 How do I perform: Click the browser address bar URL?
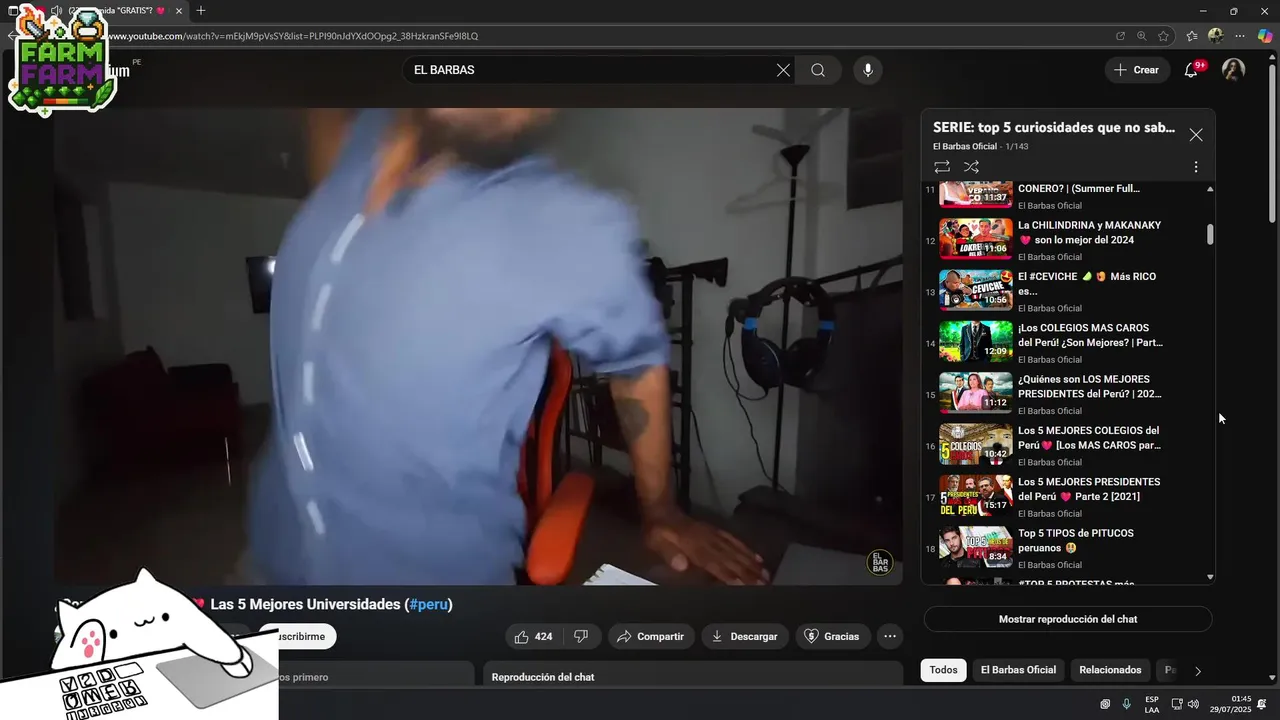click(x=294, y=36)
